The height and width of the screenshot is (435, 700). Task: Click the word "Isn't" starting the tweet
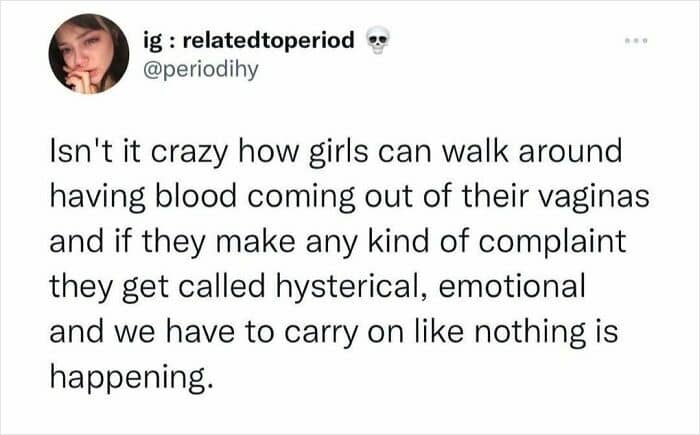point(77,151)
